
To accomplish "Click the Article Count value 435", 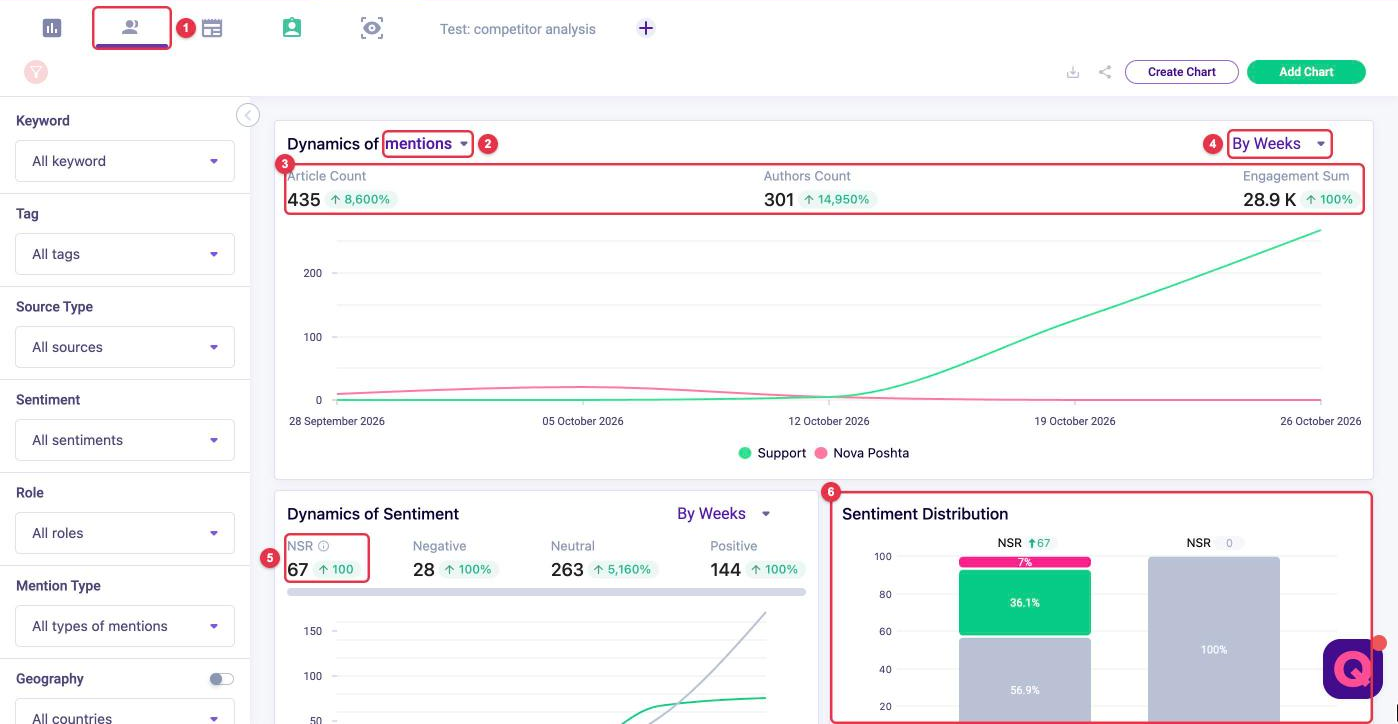I will click(303, 200).
